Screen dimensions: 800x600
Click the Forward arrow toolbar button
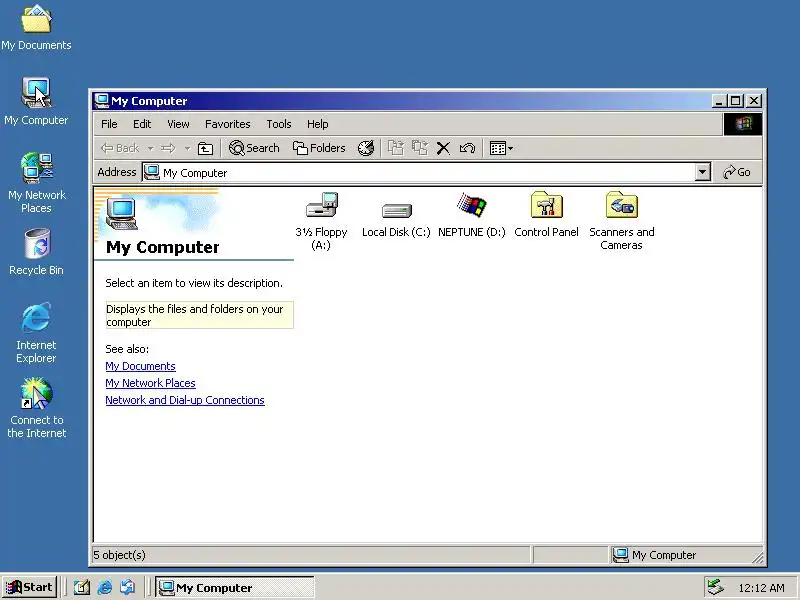click(168, 148)
